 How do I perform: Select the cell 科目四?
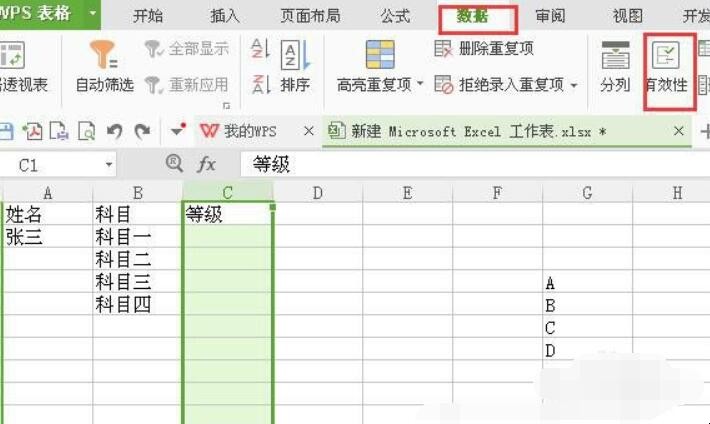click(138, 304)
